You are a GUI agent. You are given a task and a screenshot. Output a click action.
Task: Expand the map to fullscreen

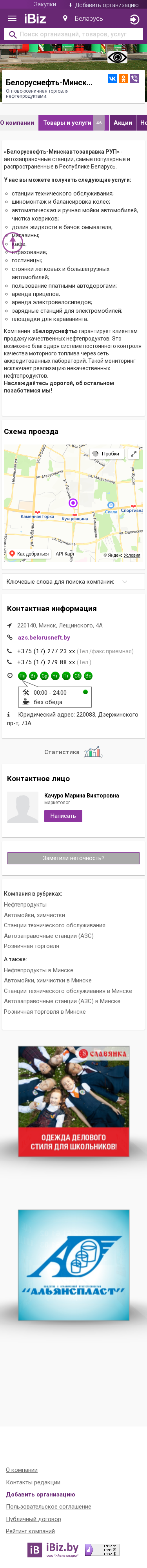coord(134,453)
